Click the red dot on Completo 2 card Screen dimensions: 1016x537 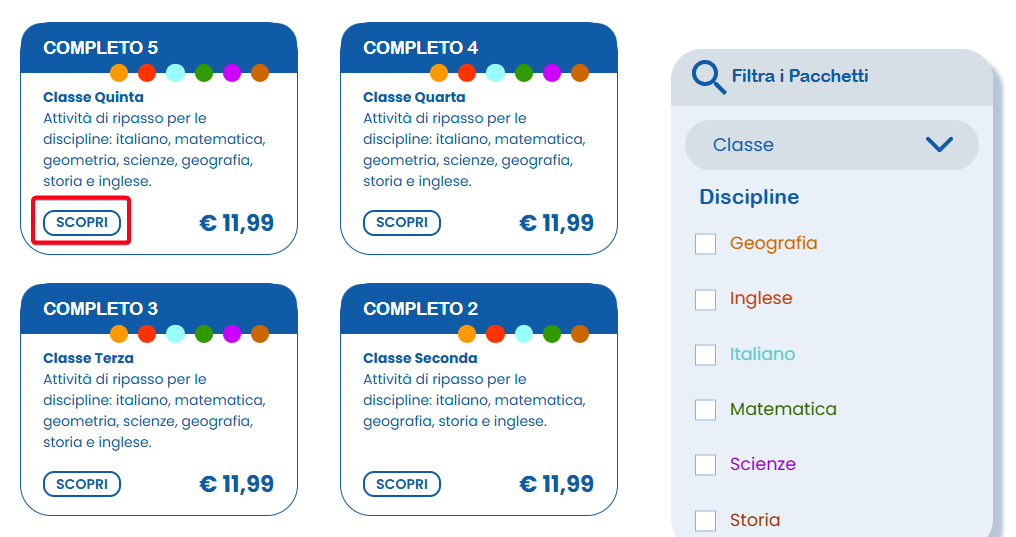495,334
